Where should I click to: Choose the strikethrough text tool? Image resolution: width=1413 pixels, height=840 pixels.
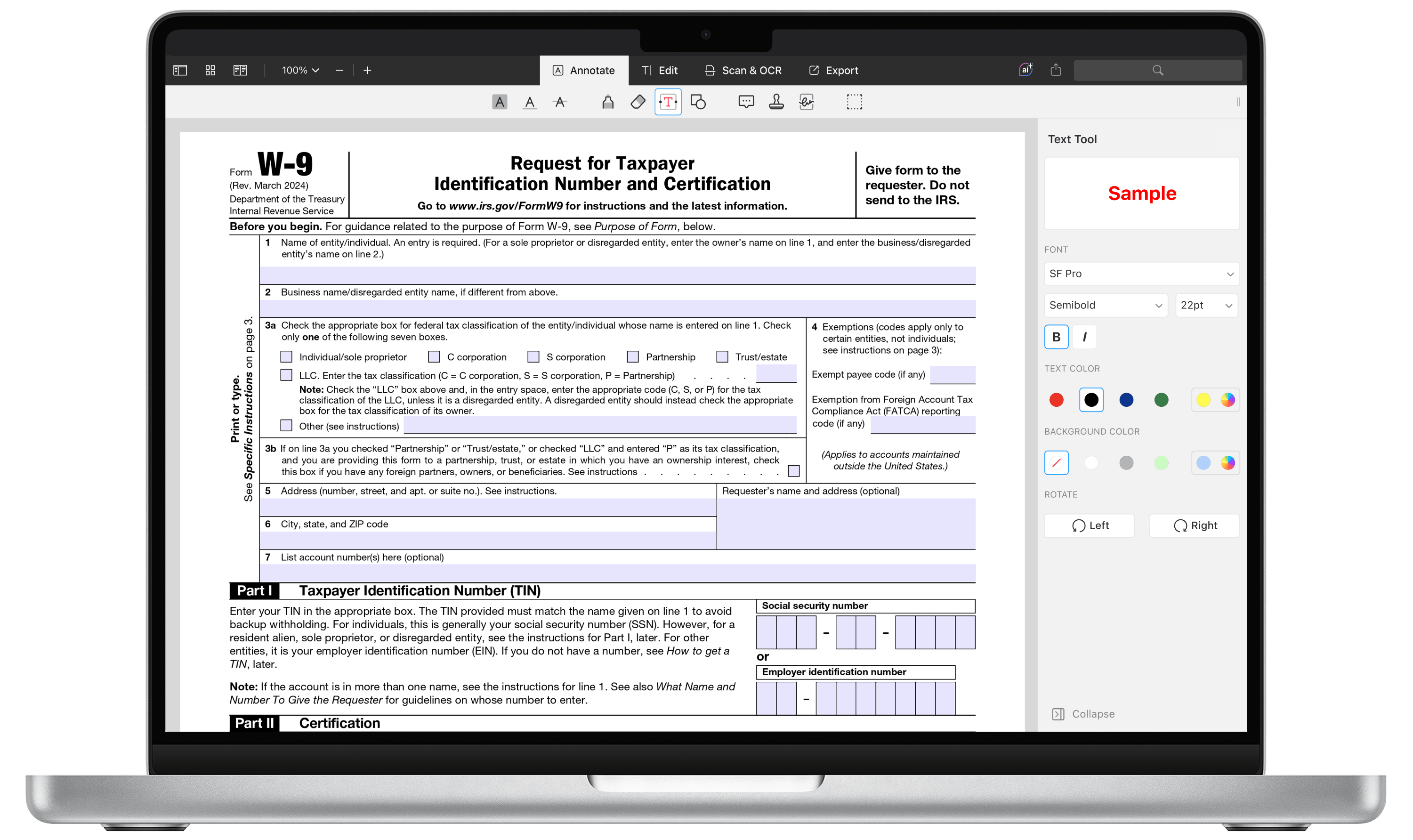click(x=560, y=102)
